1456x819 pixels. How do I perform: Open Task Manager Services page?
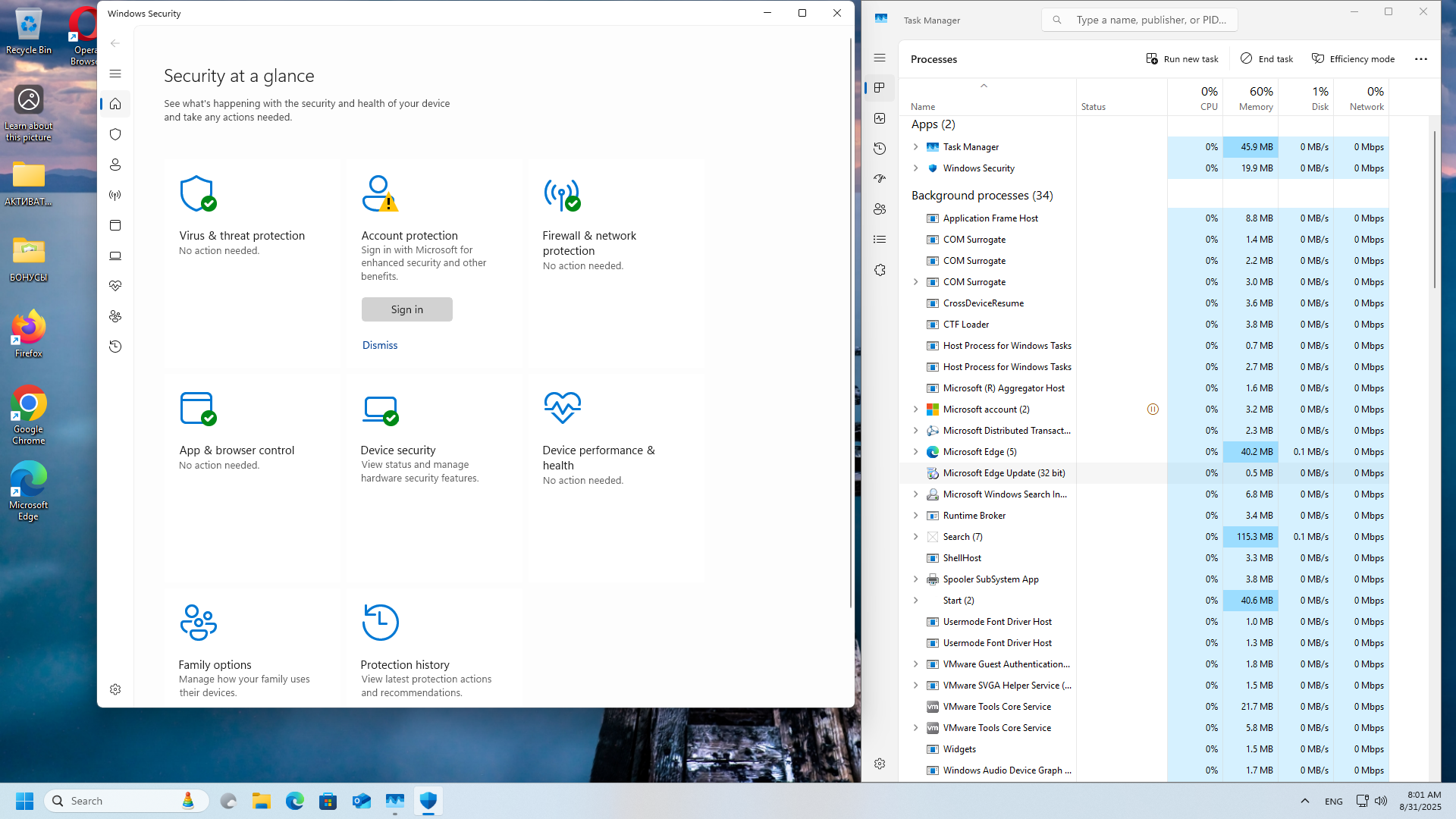[880, 270]
